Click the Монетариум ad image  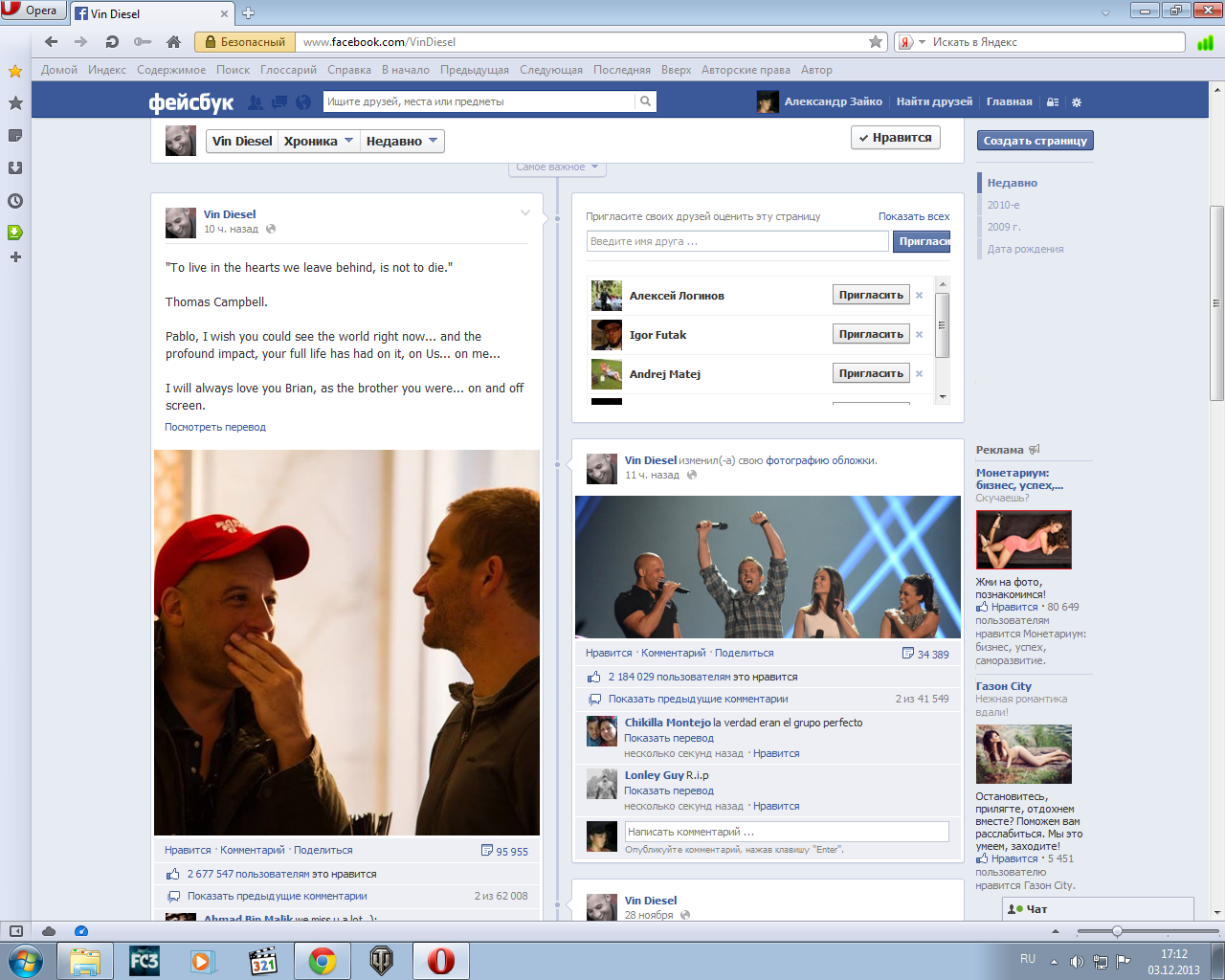[x=1023, y=540]
